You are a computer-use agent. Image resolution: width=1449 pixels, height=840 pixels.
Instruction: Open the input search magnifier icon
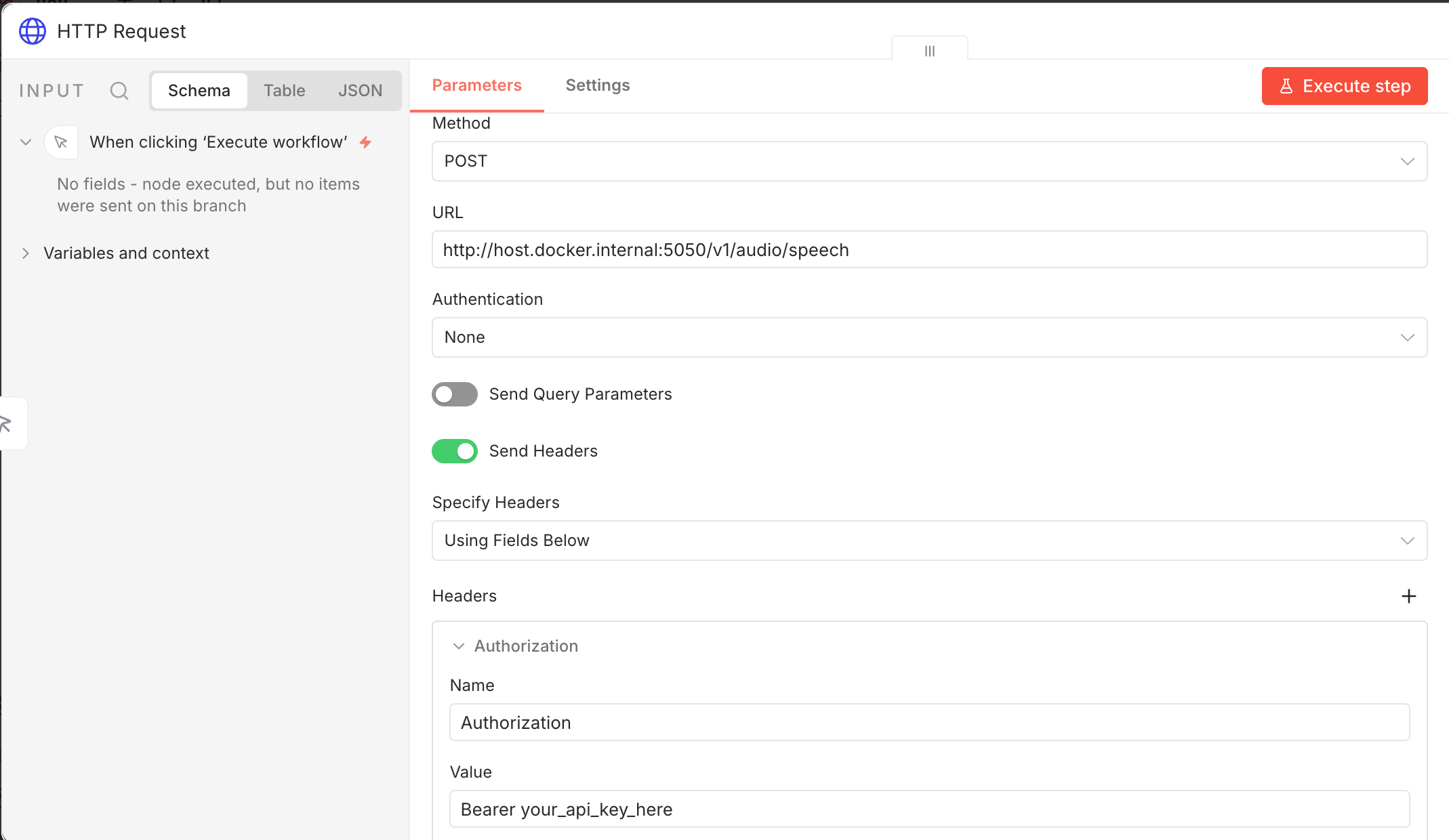click(x=119, y=91)
